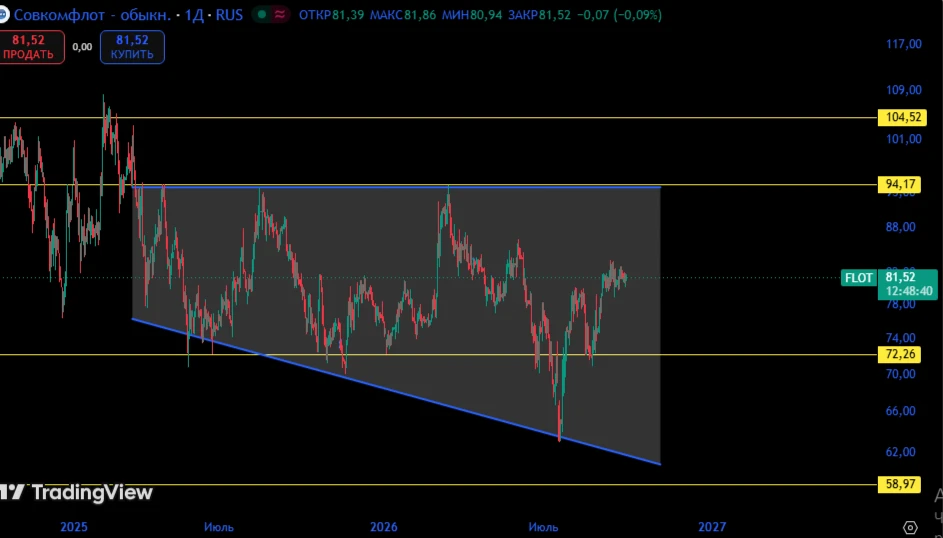Click the 109,00 price axis label
The image size is (943, 538).
[x=904, y=90]
